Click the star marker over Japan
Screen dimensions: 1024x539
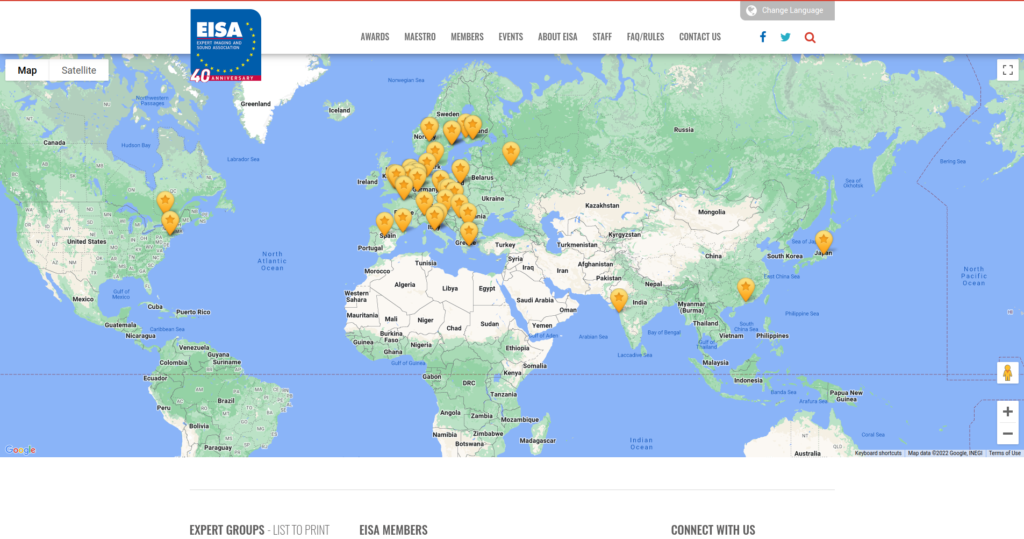[x=823, y=241]
